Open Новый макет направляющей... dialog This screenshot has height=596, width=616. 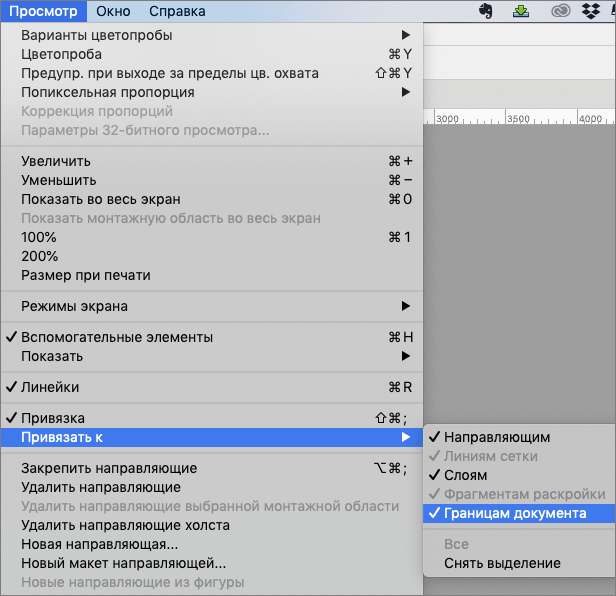[212, 563]
